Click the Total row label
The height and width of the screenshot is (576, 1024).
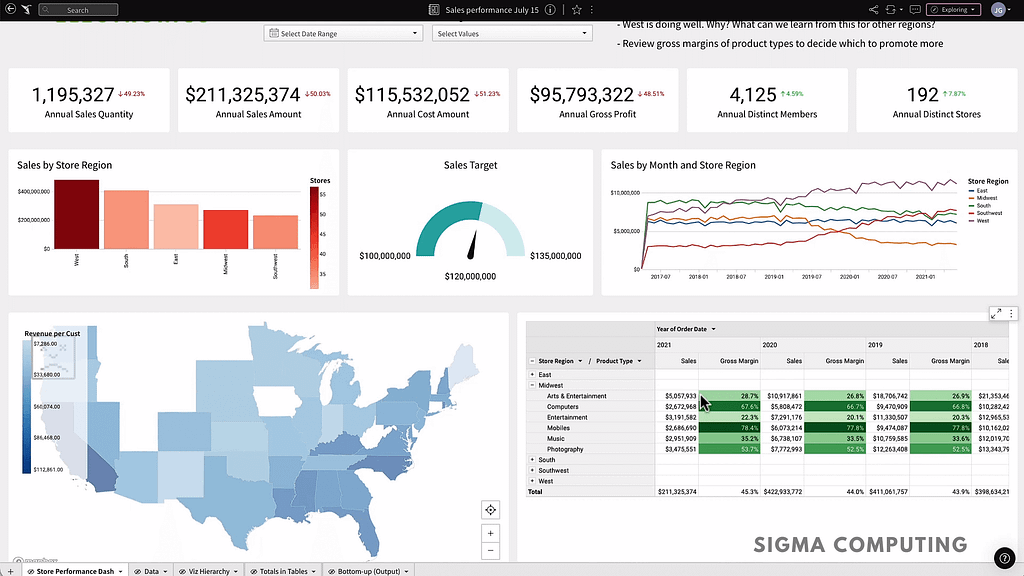535,492
